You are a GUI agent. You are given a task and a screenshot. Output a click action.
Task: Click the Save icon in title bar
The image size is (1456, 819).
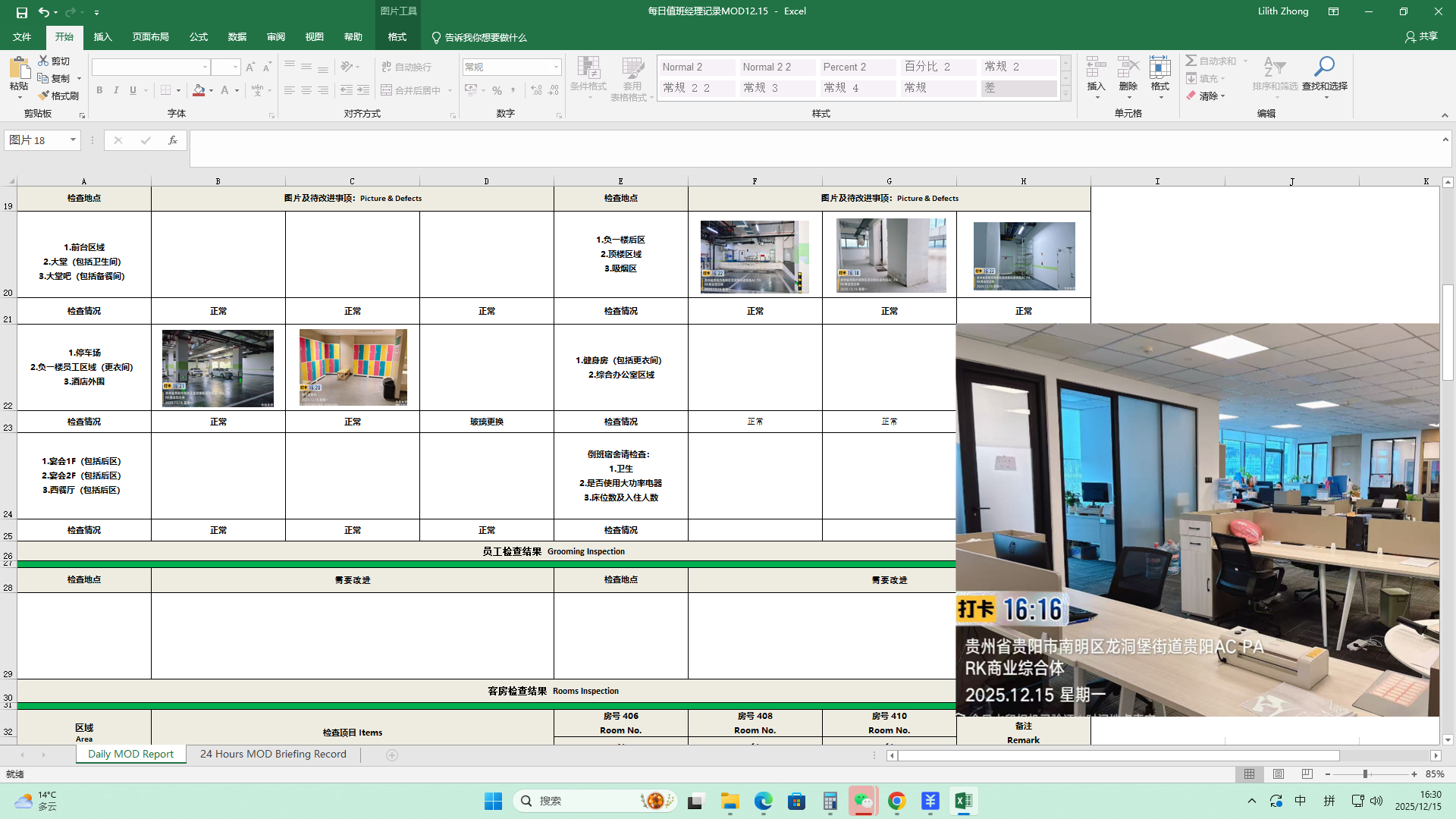coord(22,12)
